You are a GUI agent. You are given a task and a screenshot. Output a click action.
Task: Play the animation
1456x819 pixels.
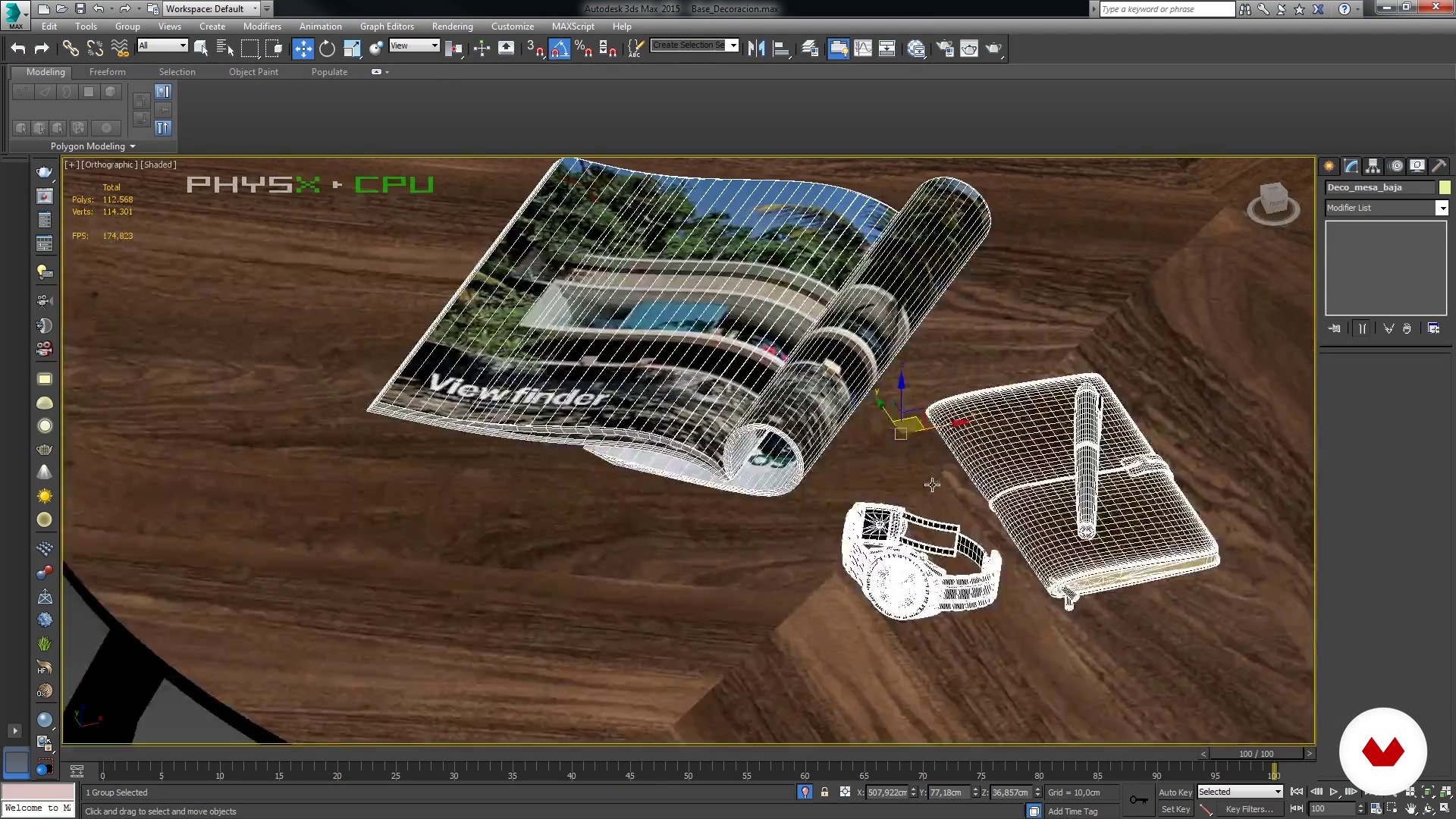pyautogui.click(x=1333, y=792)
